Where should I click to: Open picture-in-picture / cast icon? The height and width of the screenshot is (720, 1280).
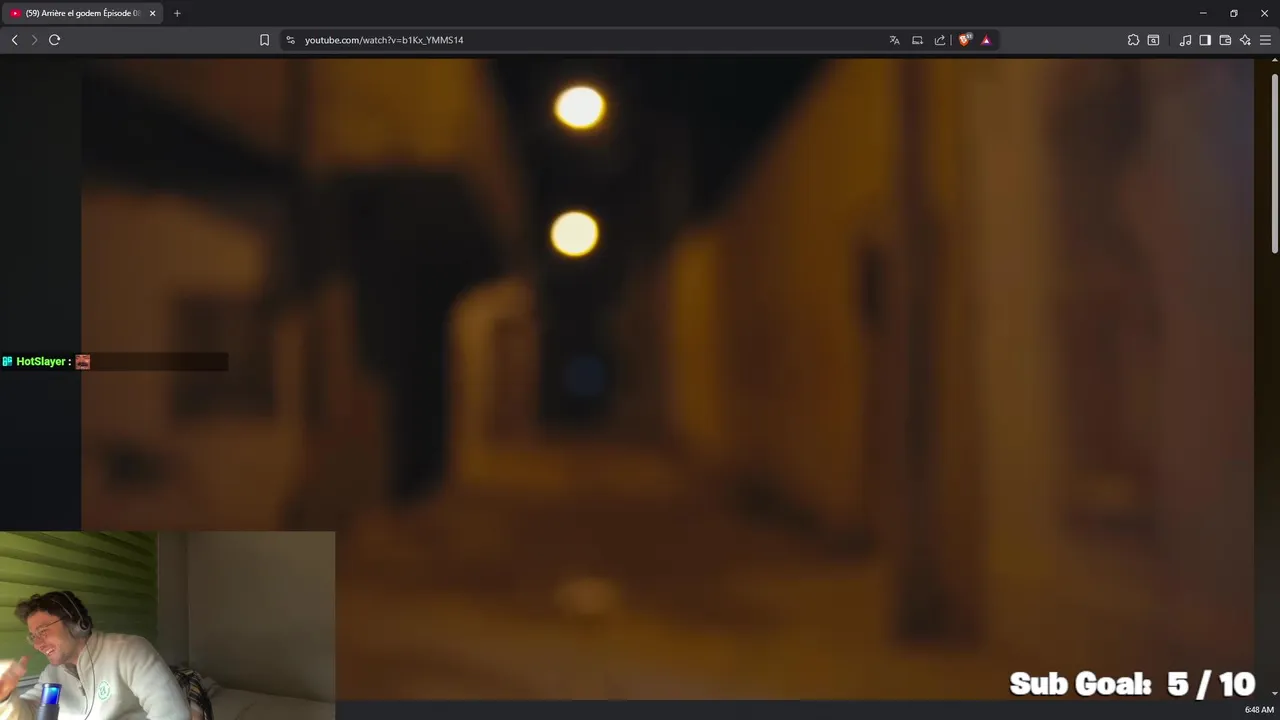coord(917,40)
